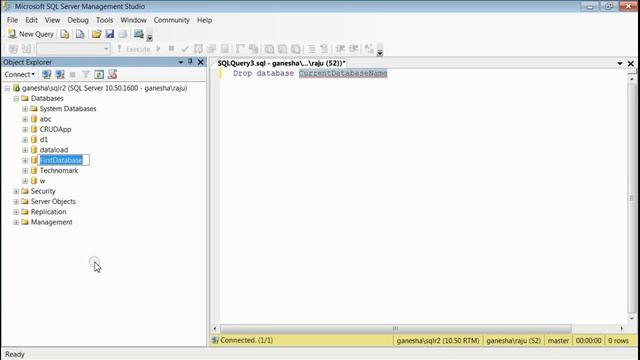Open the File menu

(x=12, y=20)
